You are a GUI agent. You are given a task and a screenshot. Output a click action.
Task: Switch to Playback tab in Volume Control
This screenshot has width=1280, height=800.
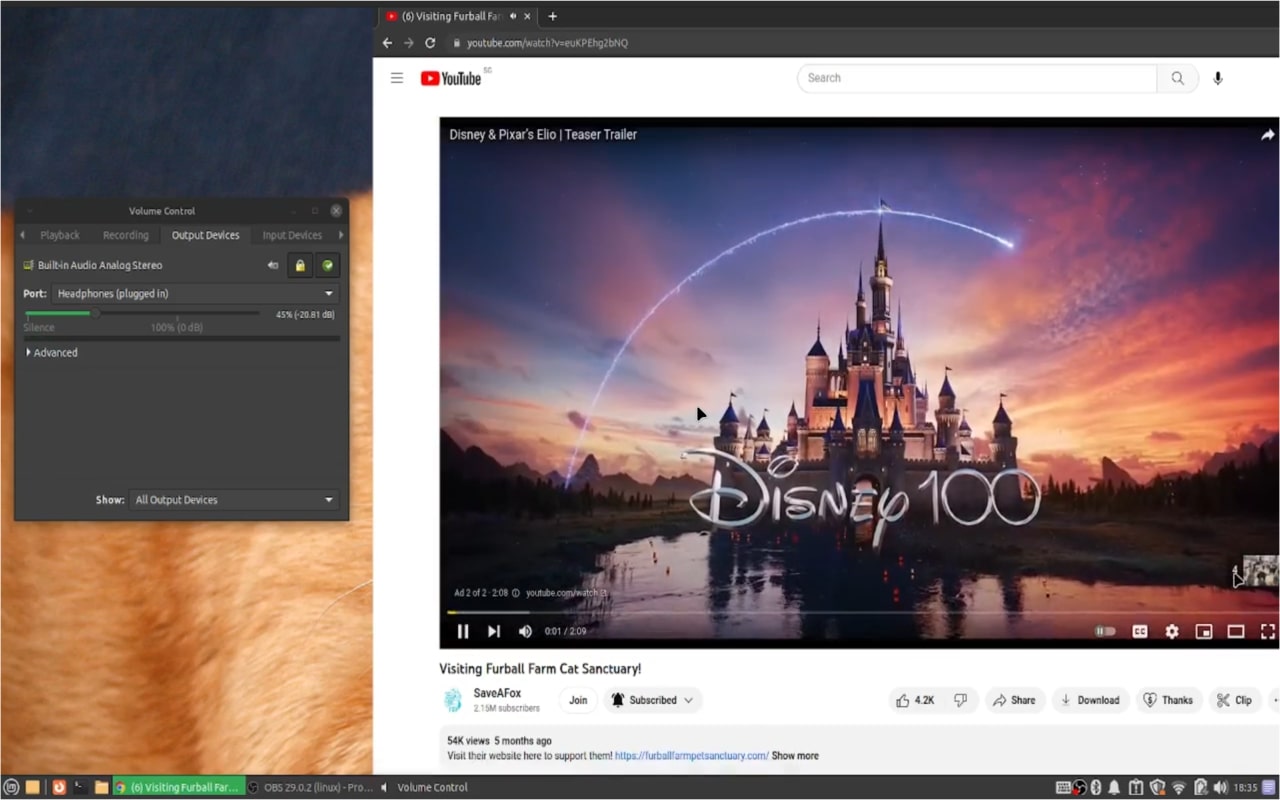point(60,235)
